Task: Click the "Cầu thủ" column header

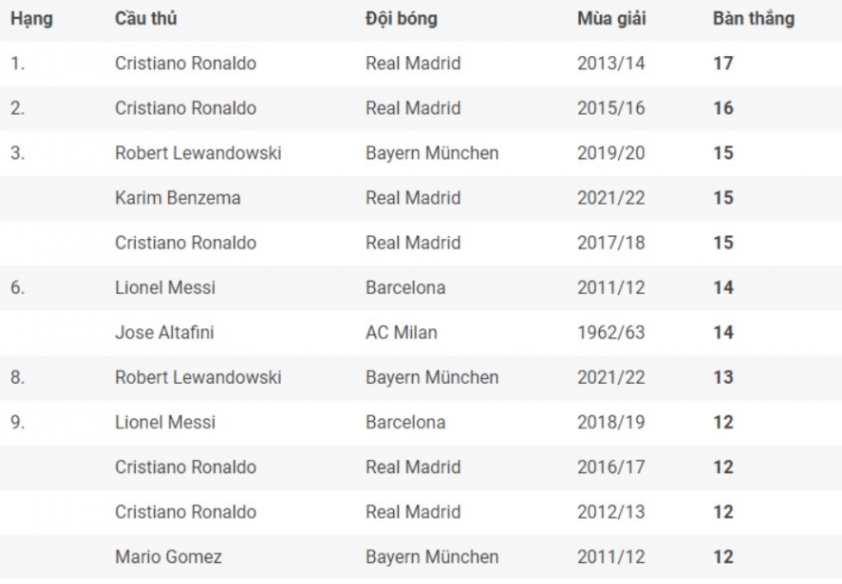Action: tap(146, 19)
